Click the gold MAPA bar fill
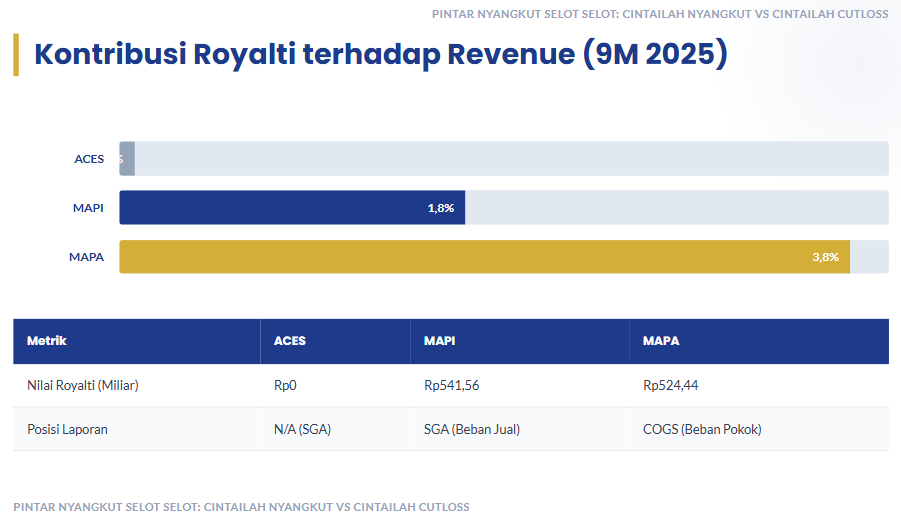 click(484, 257)
